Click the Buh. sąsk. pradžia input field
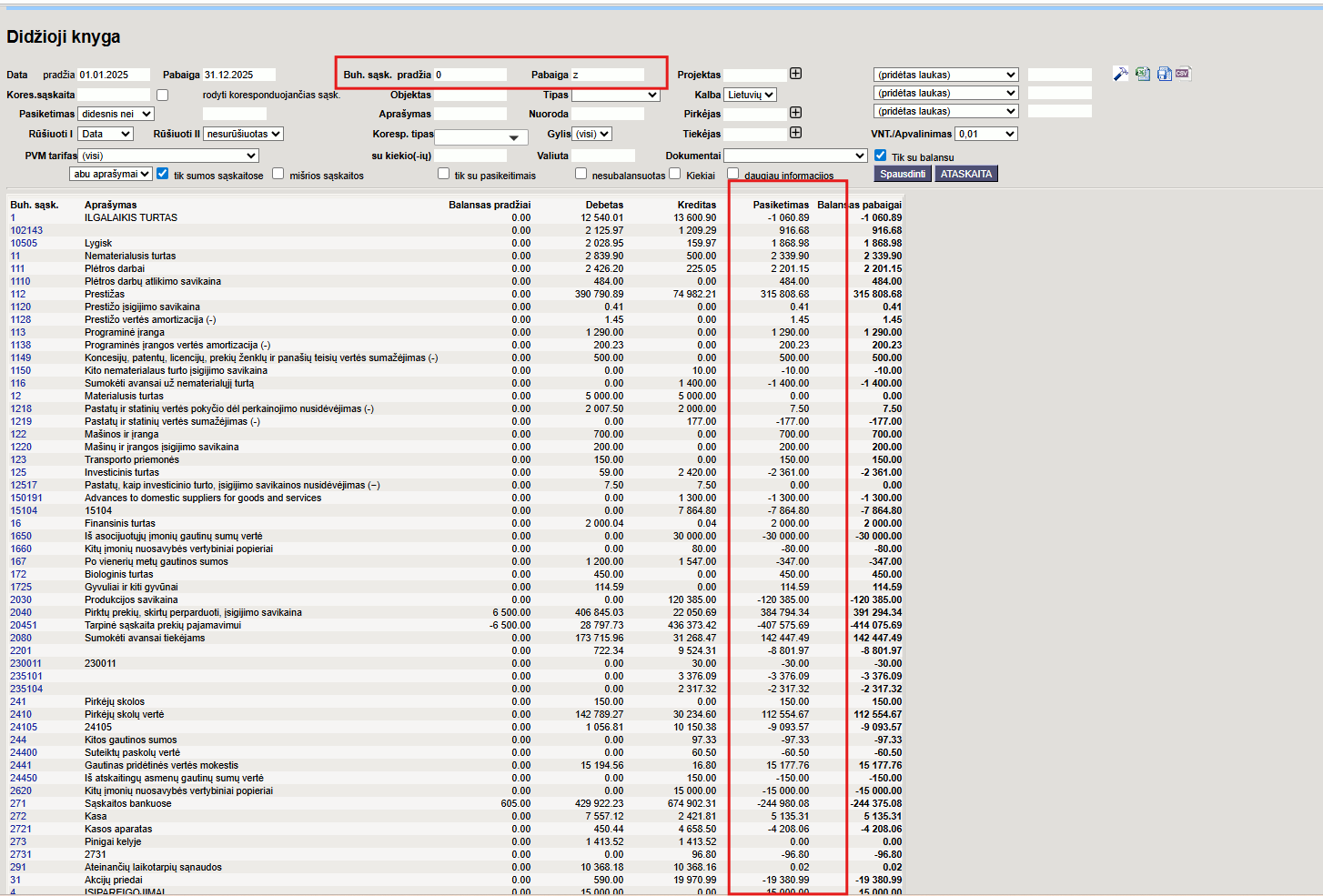The width and height of the screenshot is (1323, 896). [470, 75]
